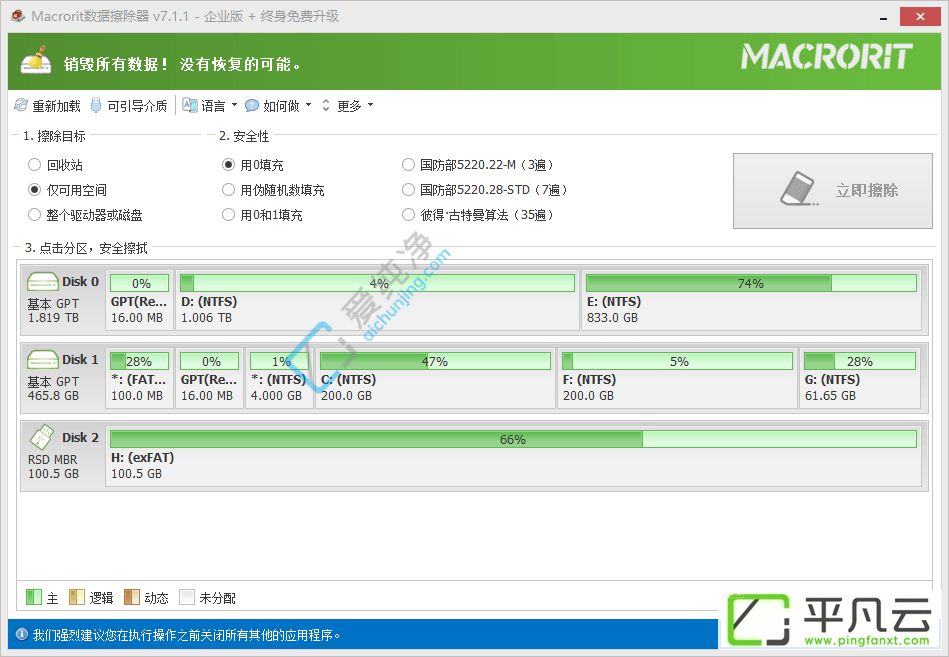Click the MACRORIT logo in banner
This screenshot has width=949, height=657.
pyautogui.click(x=827, y=56)
